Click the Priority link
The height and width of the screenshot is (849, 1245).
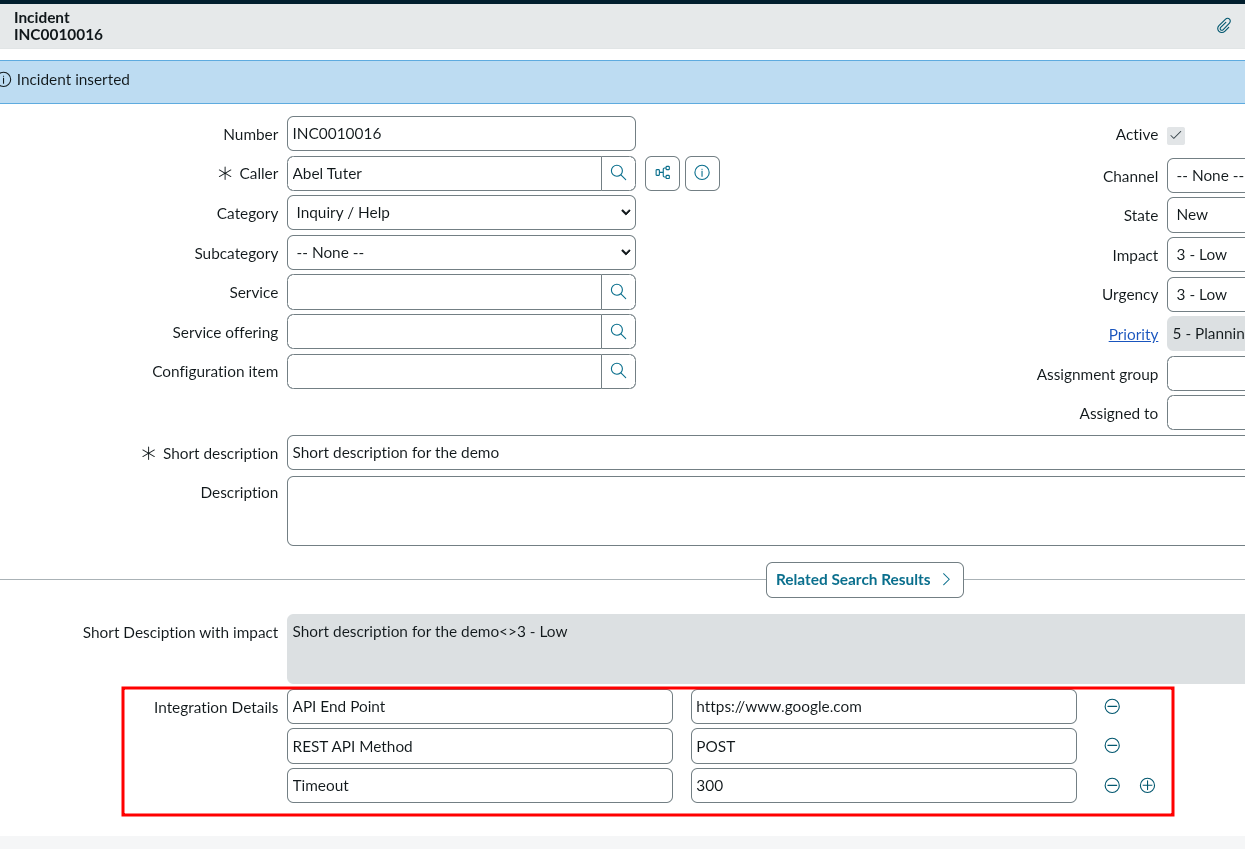(x=1133, y=335)
